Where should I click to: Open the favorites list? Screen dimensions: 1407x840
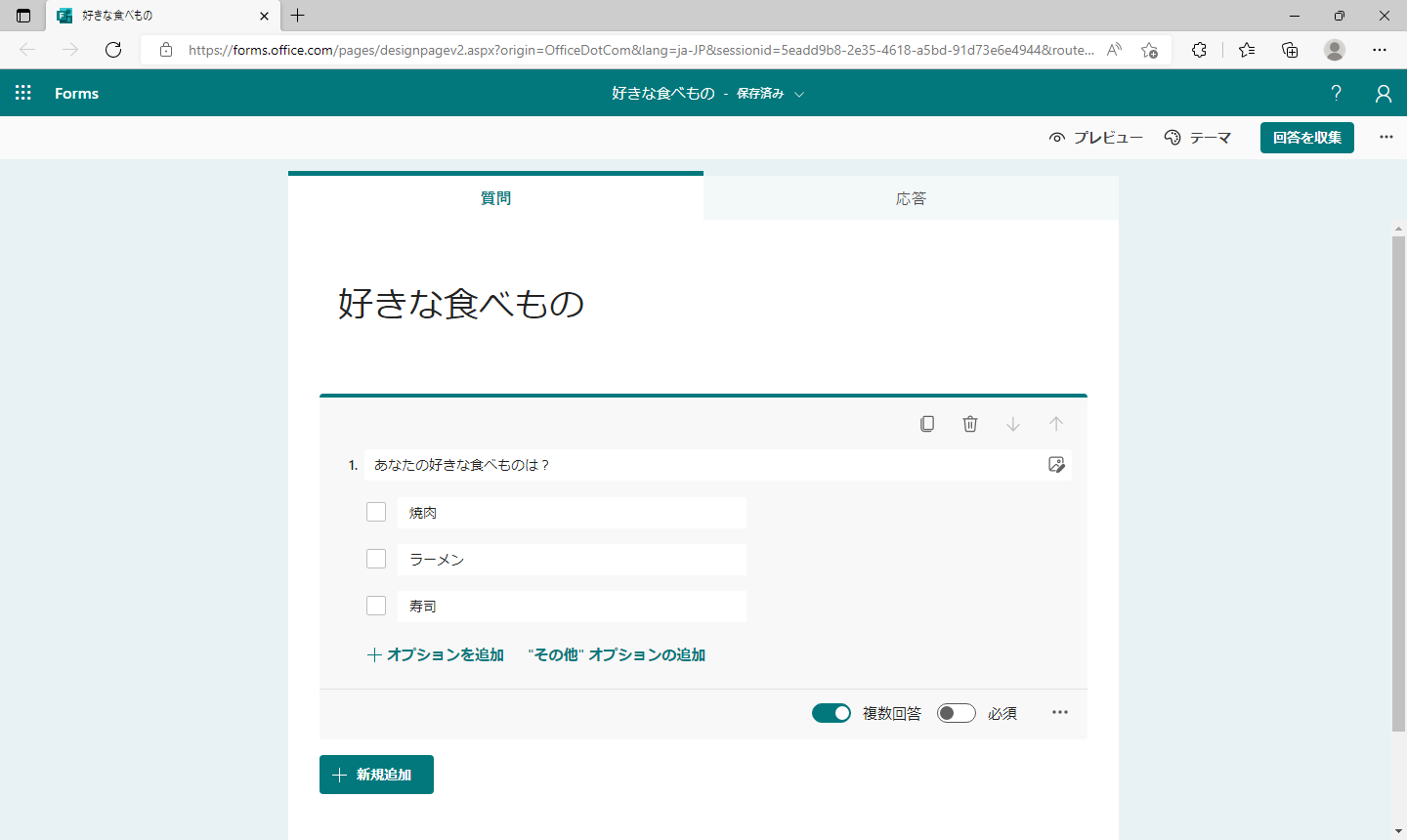coord(1247,50)
